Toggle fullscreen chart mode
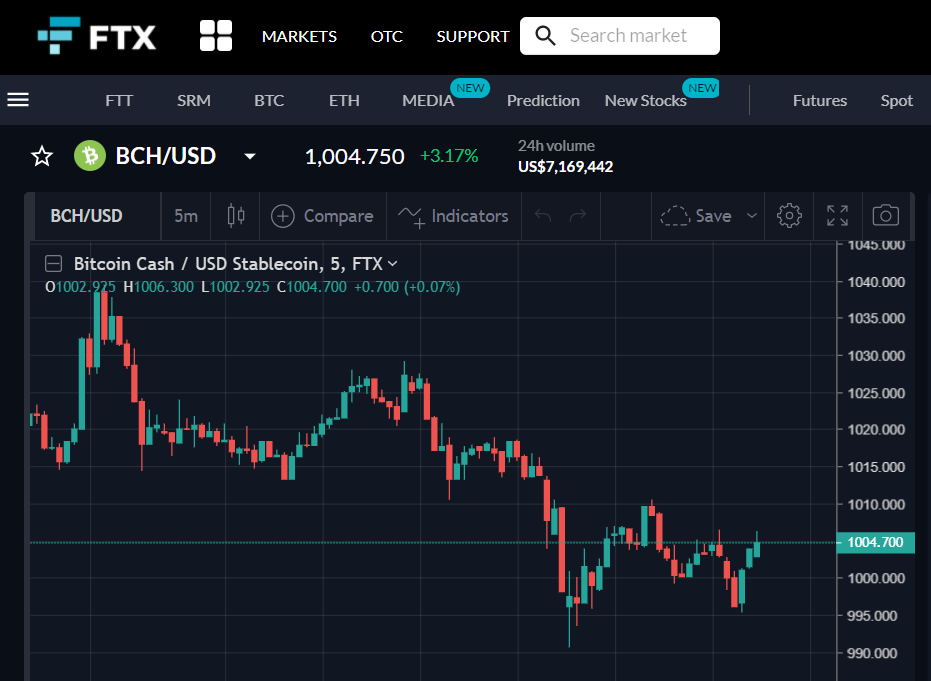 pos(837,216)
